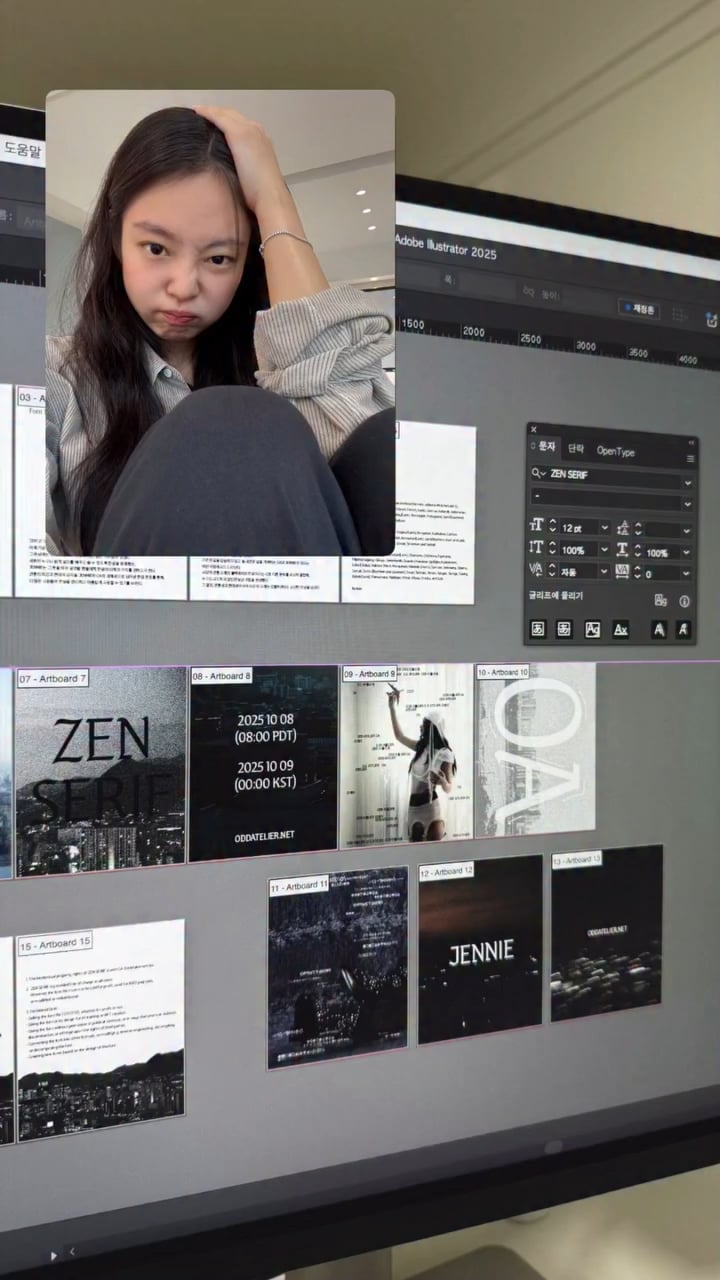The height and width of the screenshot is (1280, 720).
Task: Click the 재정돈 button in control bar
Action: pos(638,309)
